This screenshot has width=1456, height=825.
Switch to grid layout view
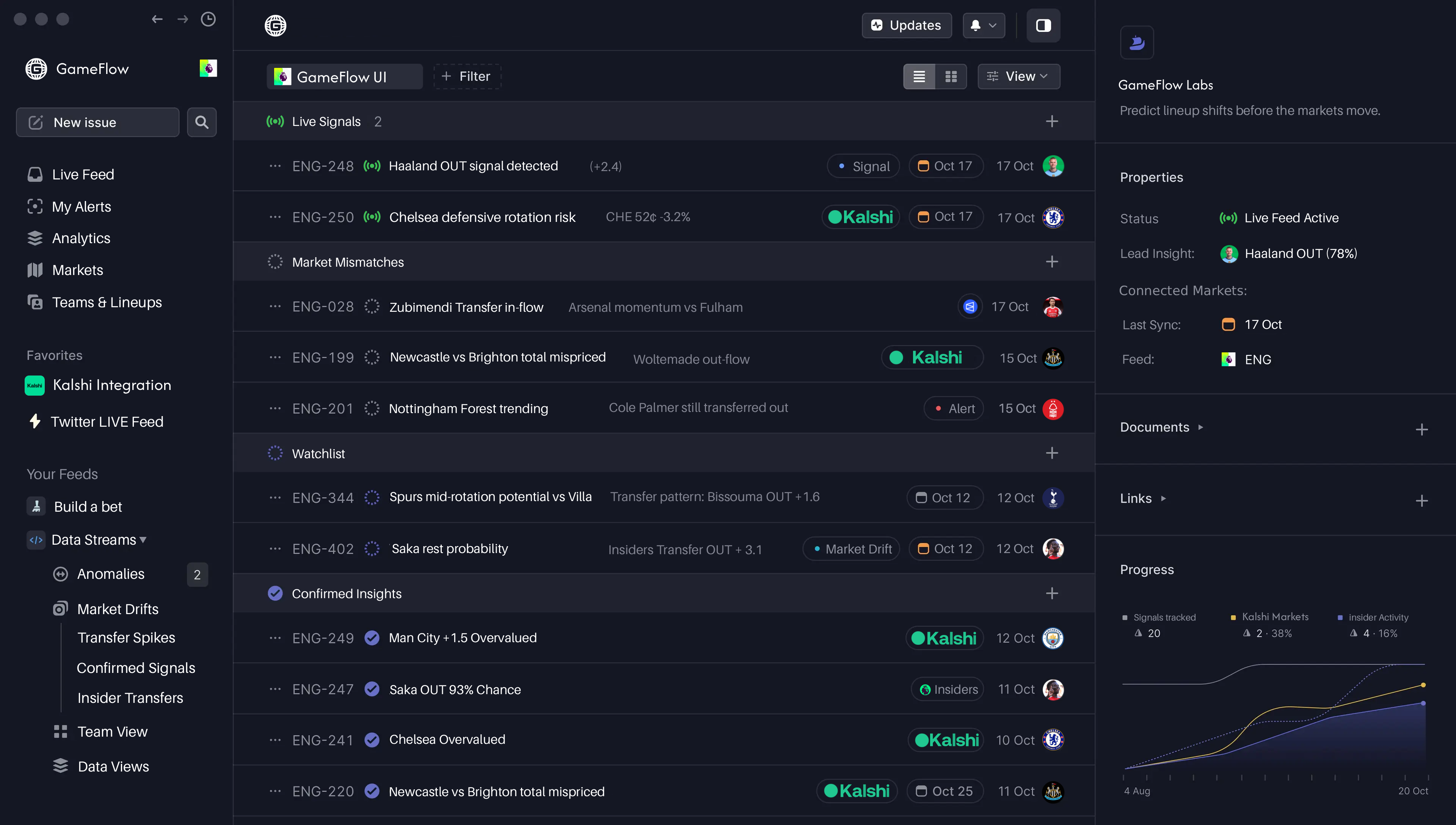coord(951,77)
